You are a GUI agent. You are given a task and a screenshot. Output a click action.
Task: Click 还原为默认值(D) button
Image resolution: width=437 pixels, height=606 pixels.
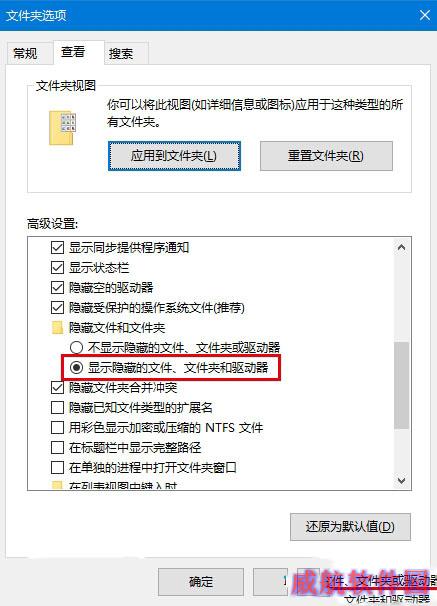point(350,527)
